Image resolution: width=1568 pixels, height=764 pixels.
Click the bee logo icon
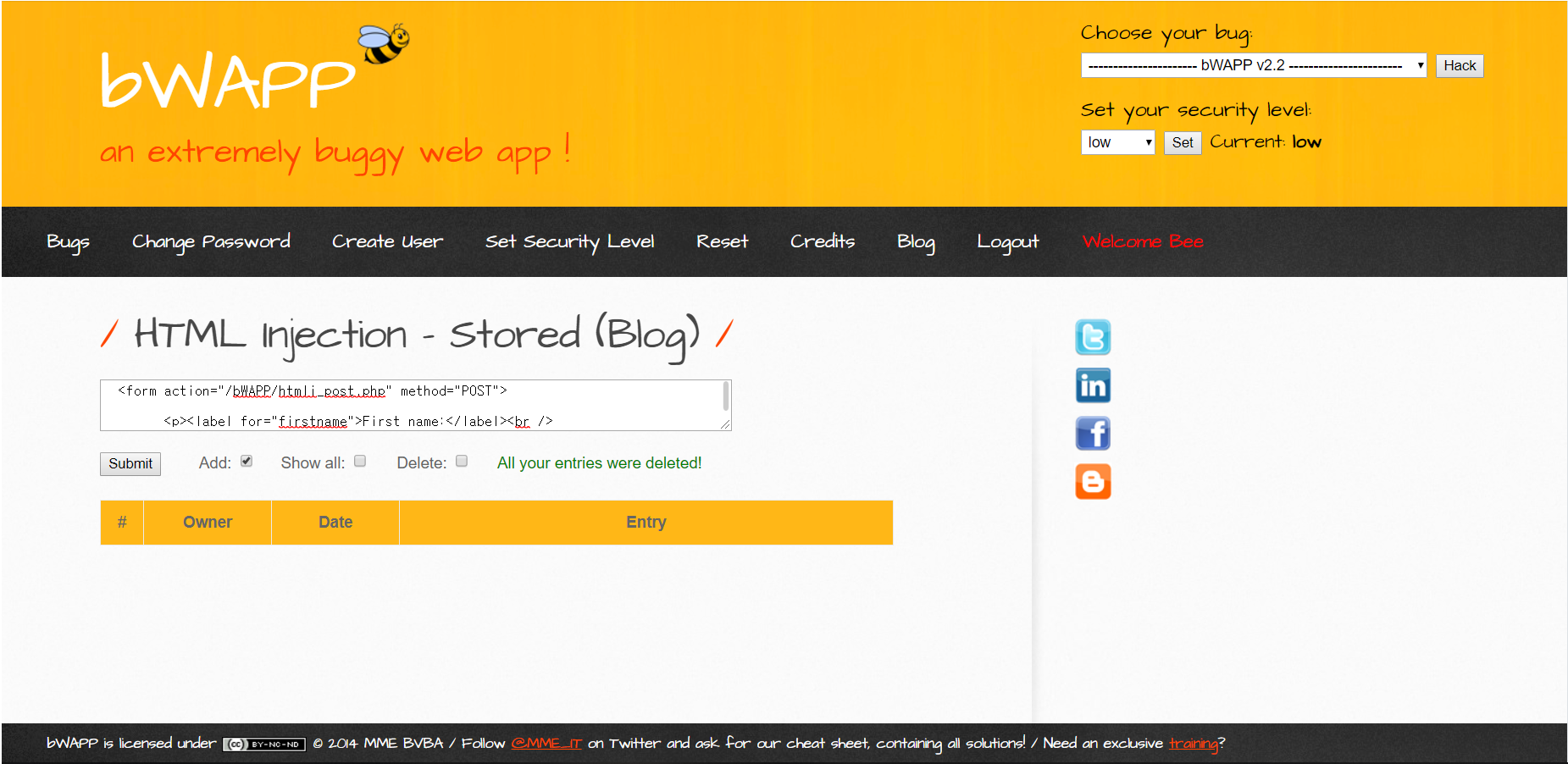pyautogui.click(x=385, y=43)
